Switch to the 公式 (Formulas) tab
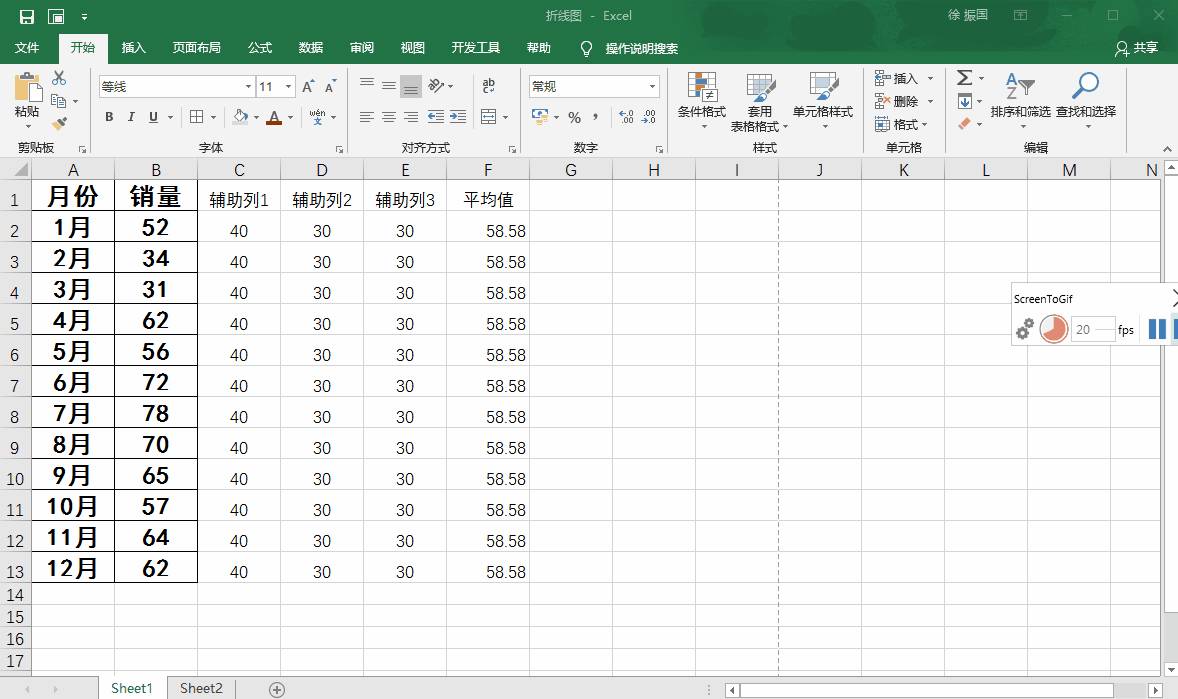1178x699 pixels. pyautogui.click(x=259, y=48)
